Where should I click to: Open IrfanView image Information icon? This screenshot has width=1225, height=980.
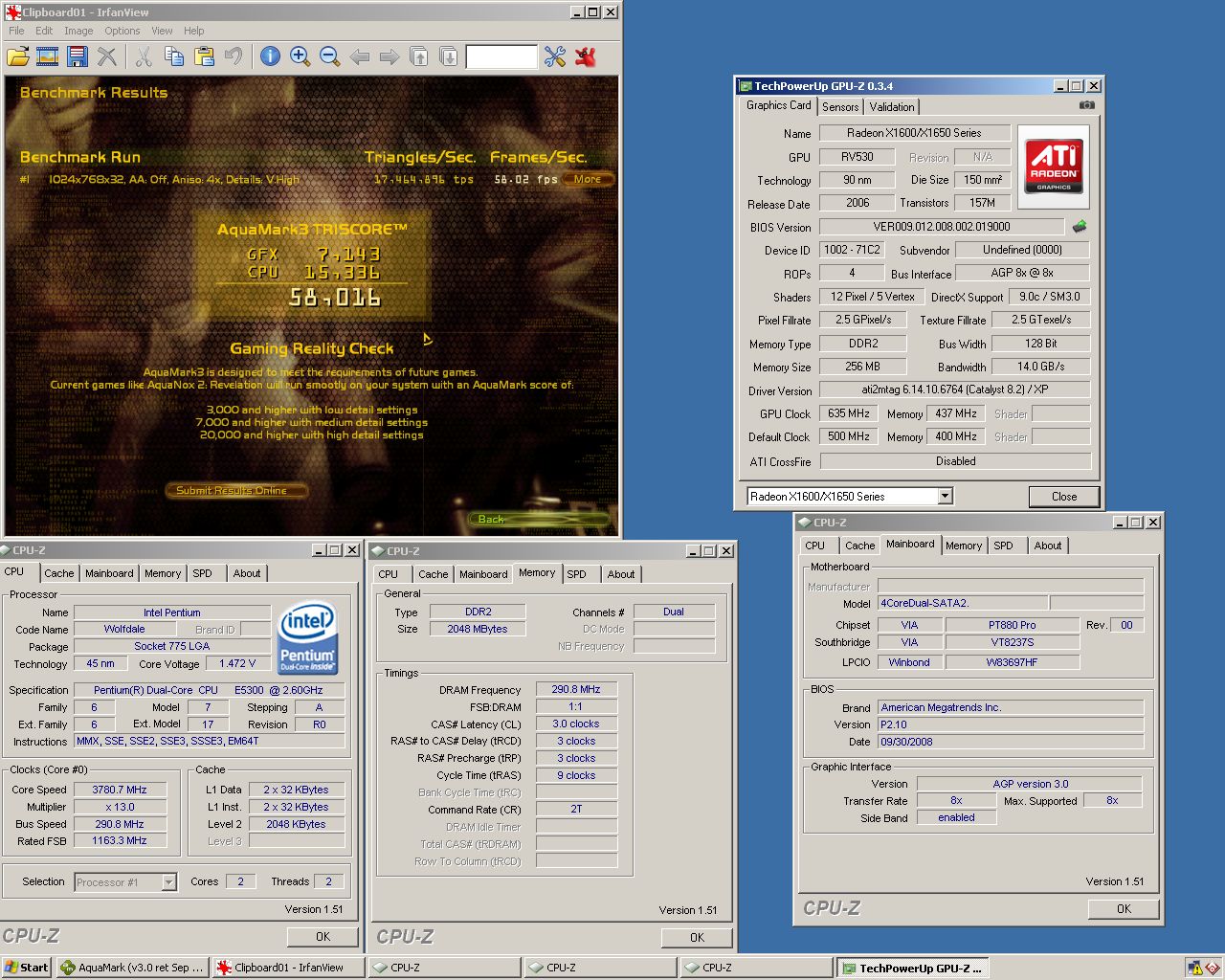[271, 56]
